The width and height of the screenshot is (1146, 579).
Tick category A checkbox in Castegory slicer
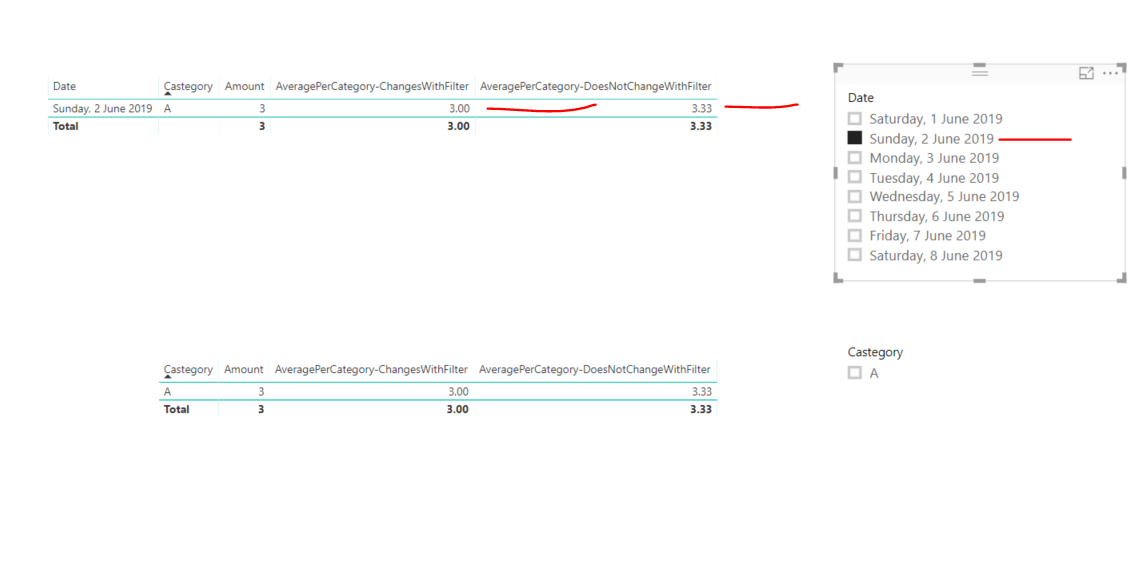pos(854,373)
